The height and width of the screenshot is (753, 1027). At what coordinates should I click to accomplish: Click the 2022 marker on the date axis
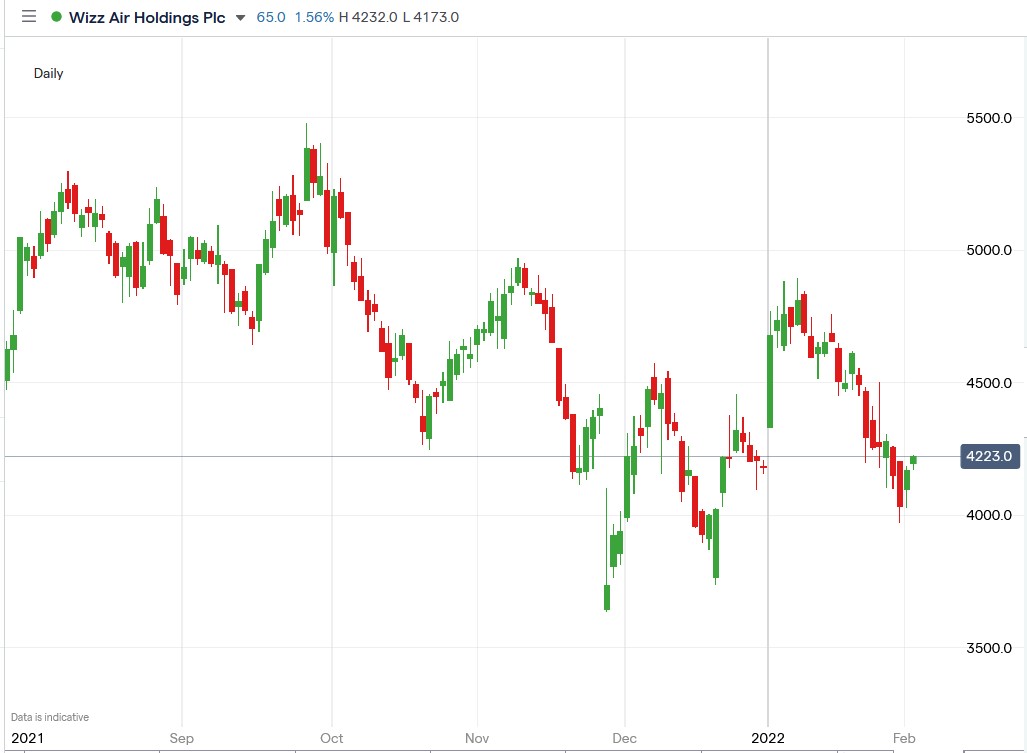(x=768, y=738)
